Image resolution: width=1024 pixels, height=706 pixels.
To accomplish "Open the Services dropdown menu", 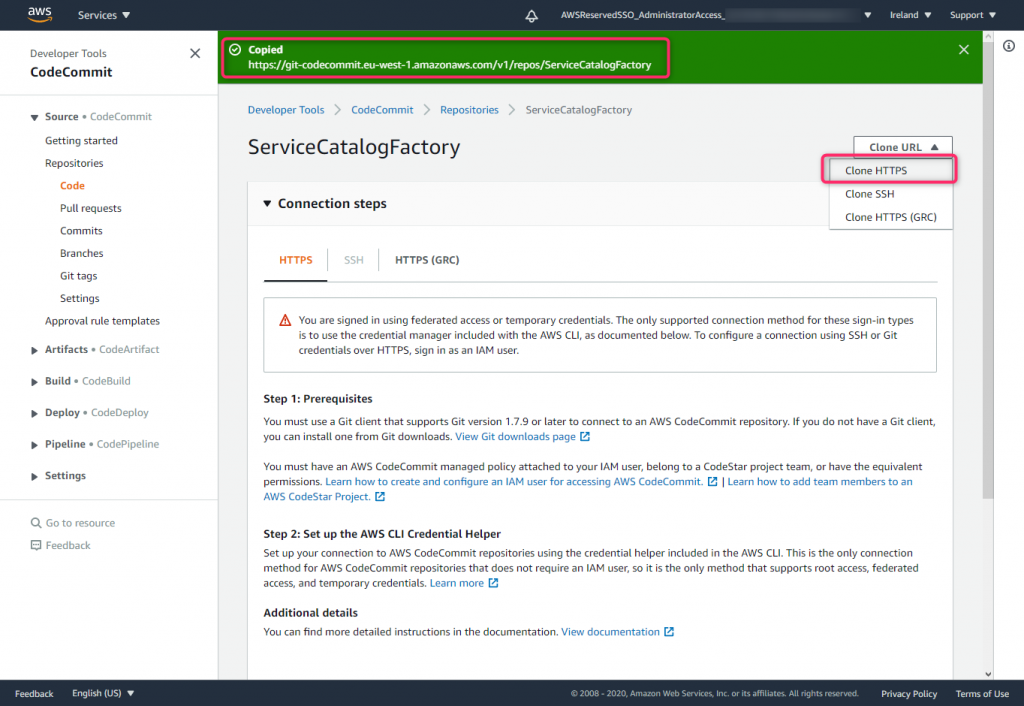I will click(x=104, y=15).
